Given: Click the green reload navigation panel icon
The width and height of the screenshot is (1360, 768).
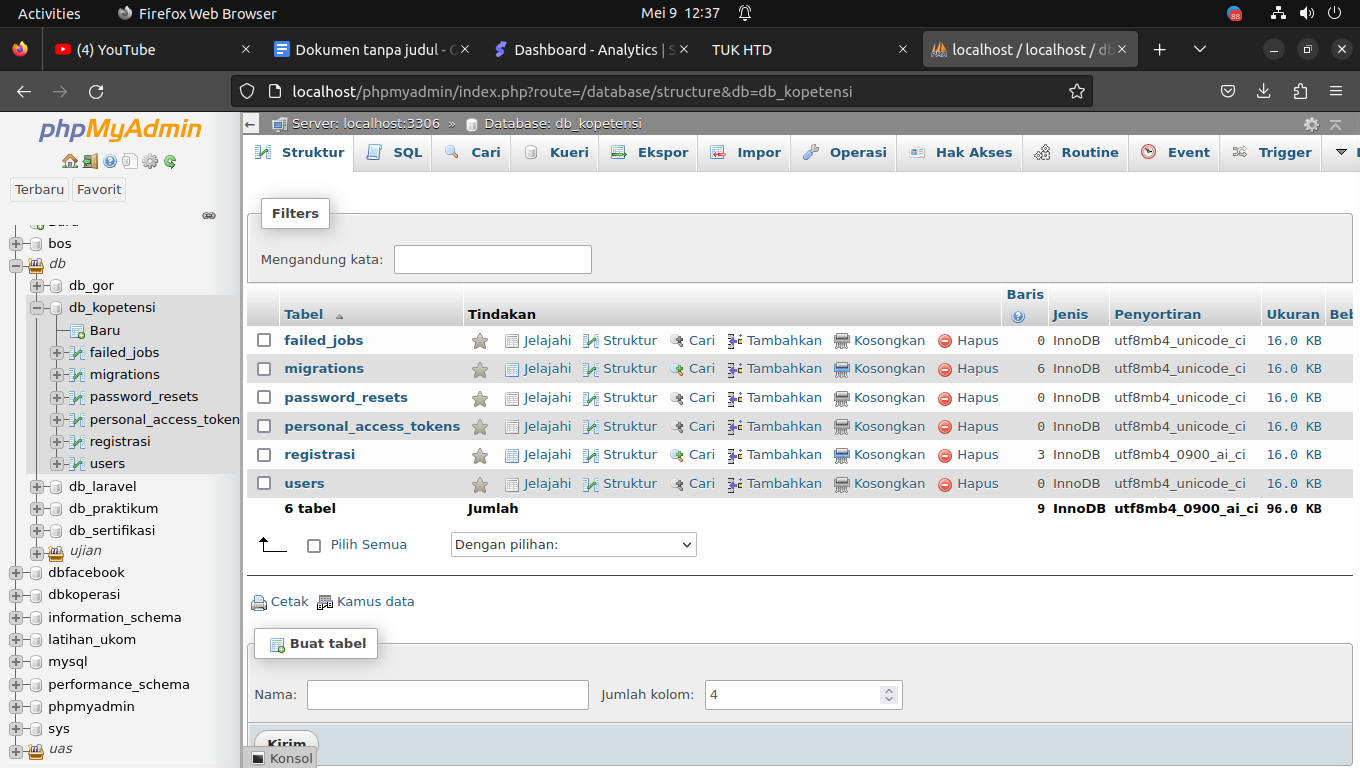Looking at the screenshot, I should [170, 161].
